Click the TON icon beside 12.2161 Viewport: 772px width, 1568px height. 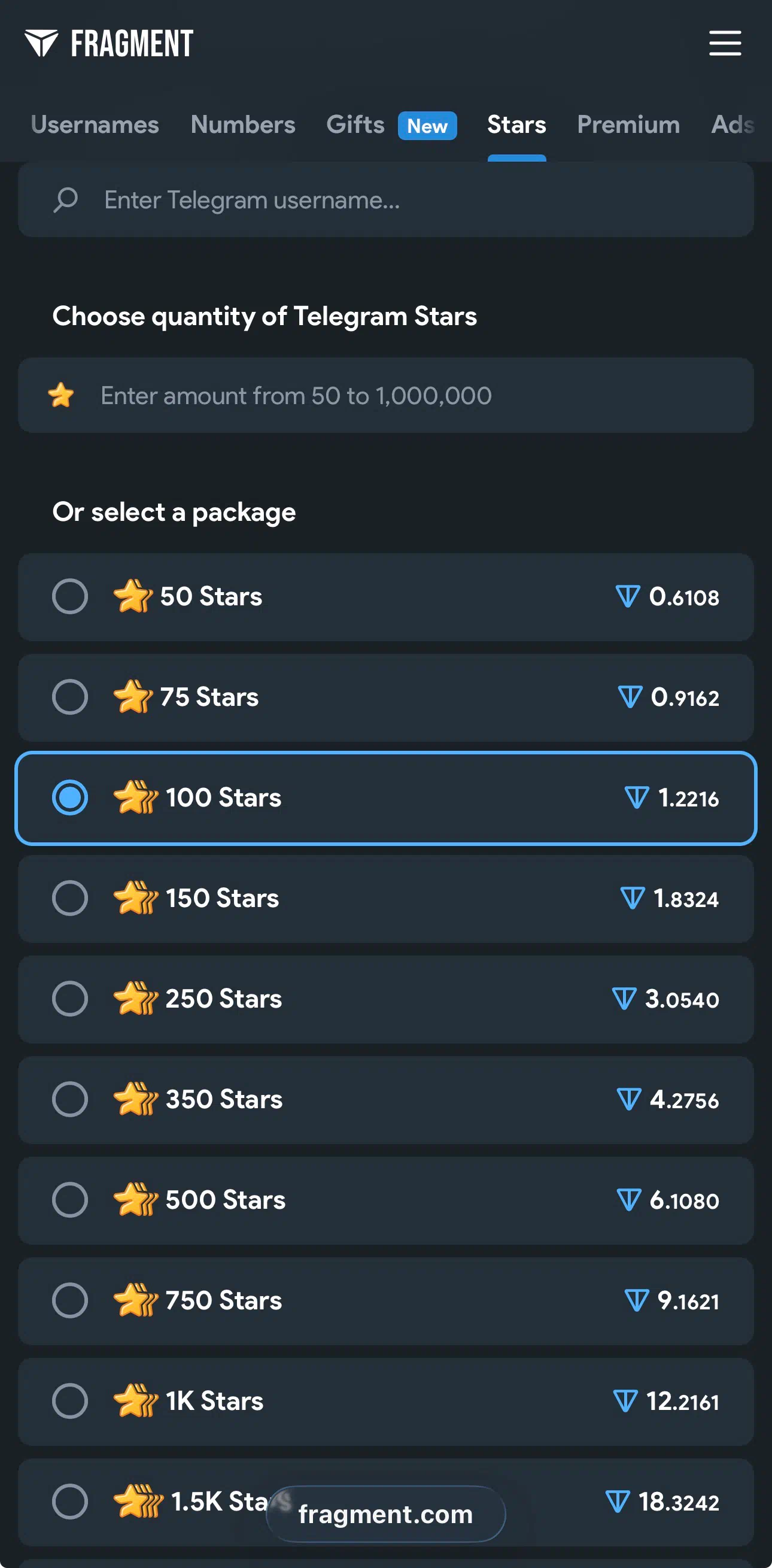pos(625,1401)
